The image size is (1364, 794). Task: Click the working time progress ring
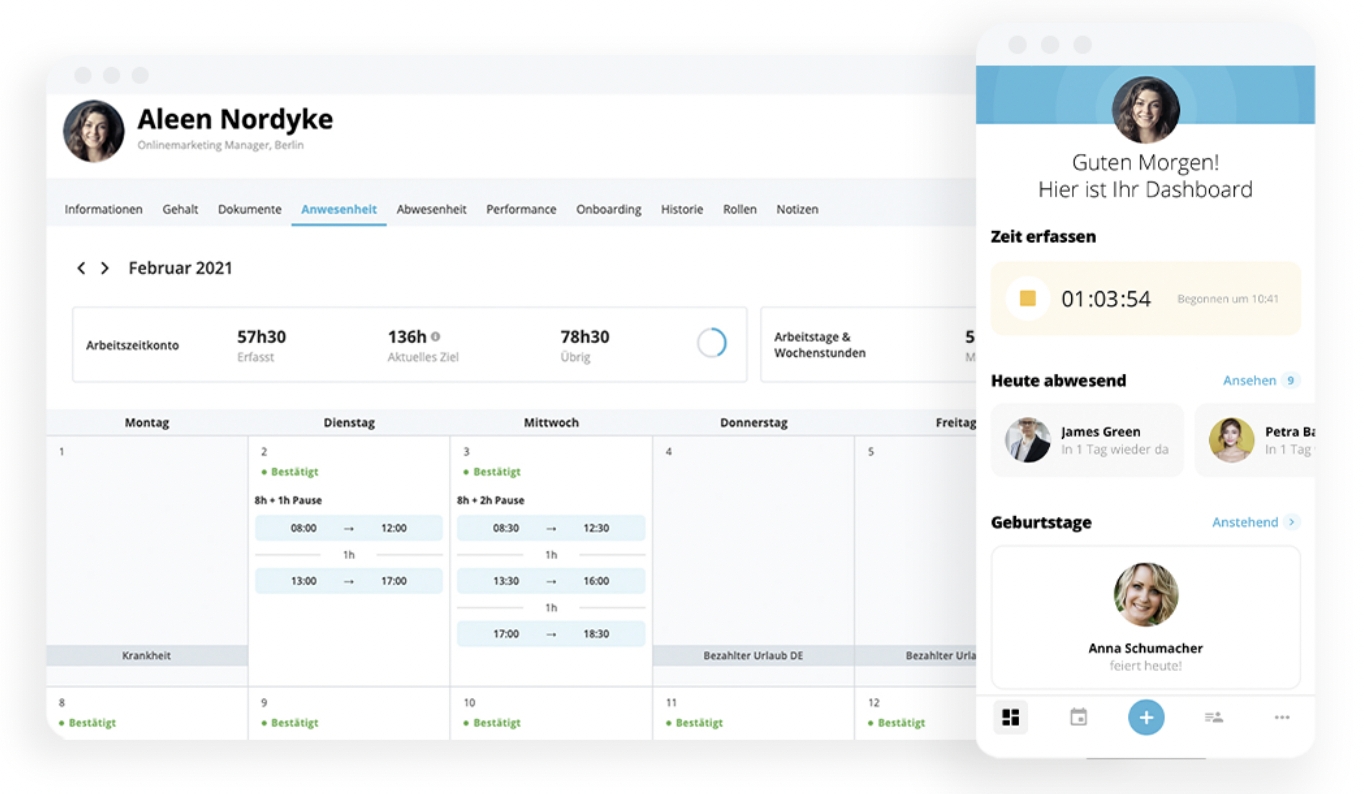(x=711, y=343)
